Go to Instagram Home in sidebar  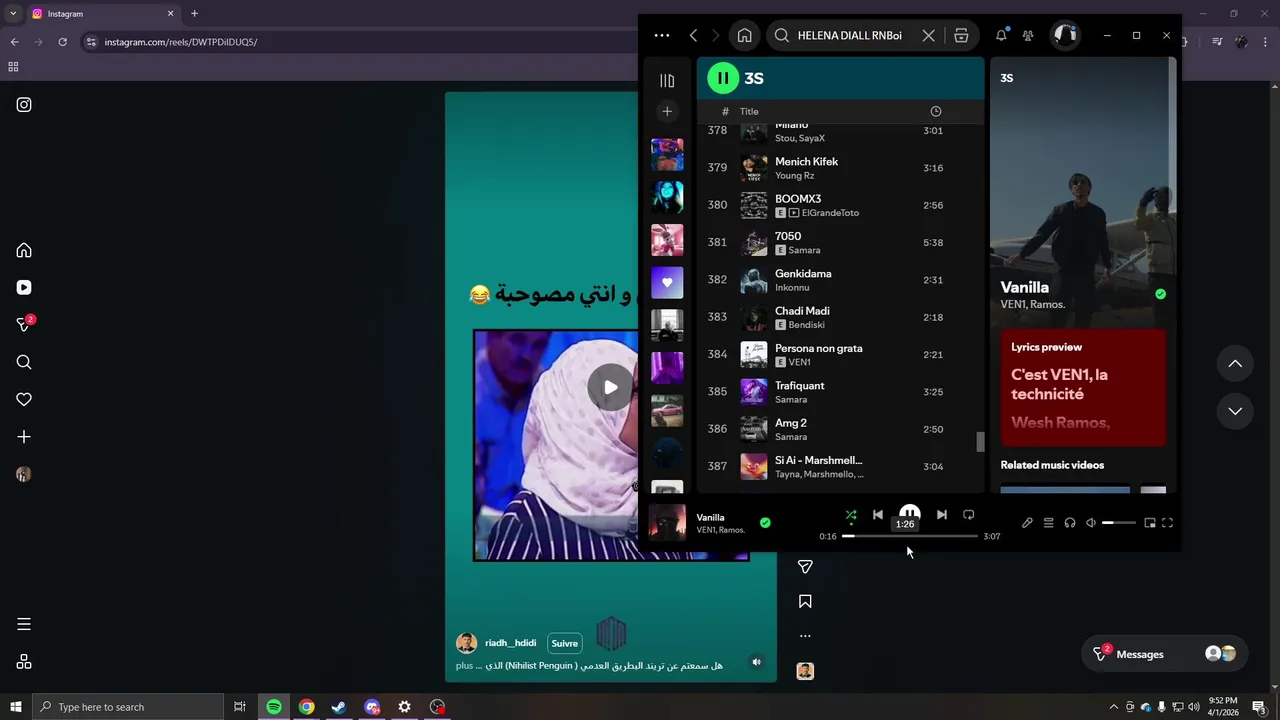pos(24,250)
